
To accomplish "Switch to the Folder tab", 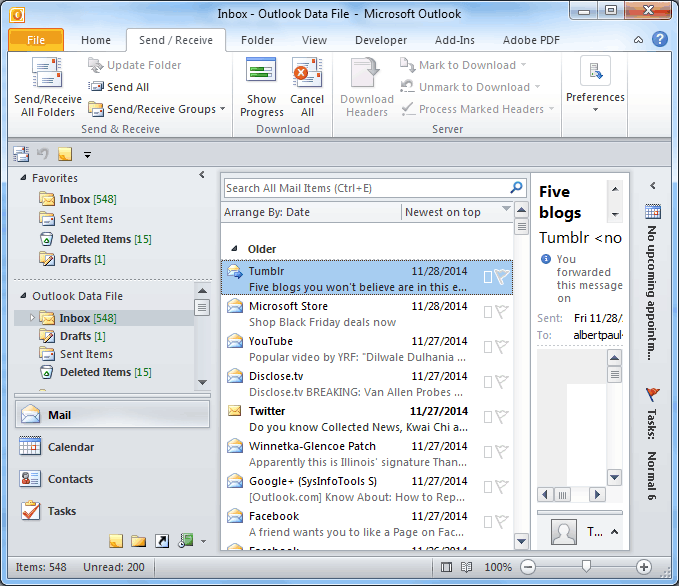I will coord(257,40).
